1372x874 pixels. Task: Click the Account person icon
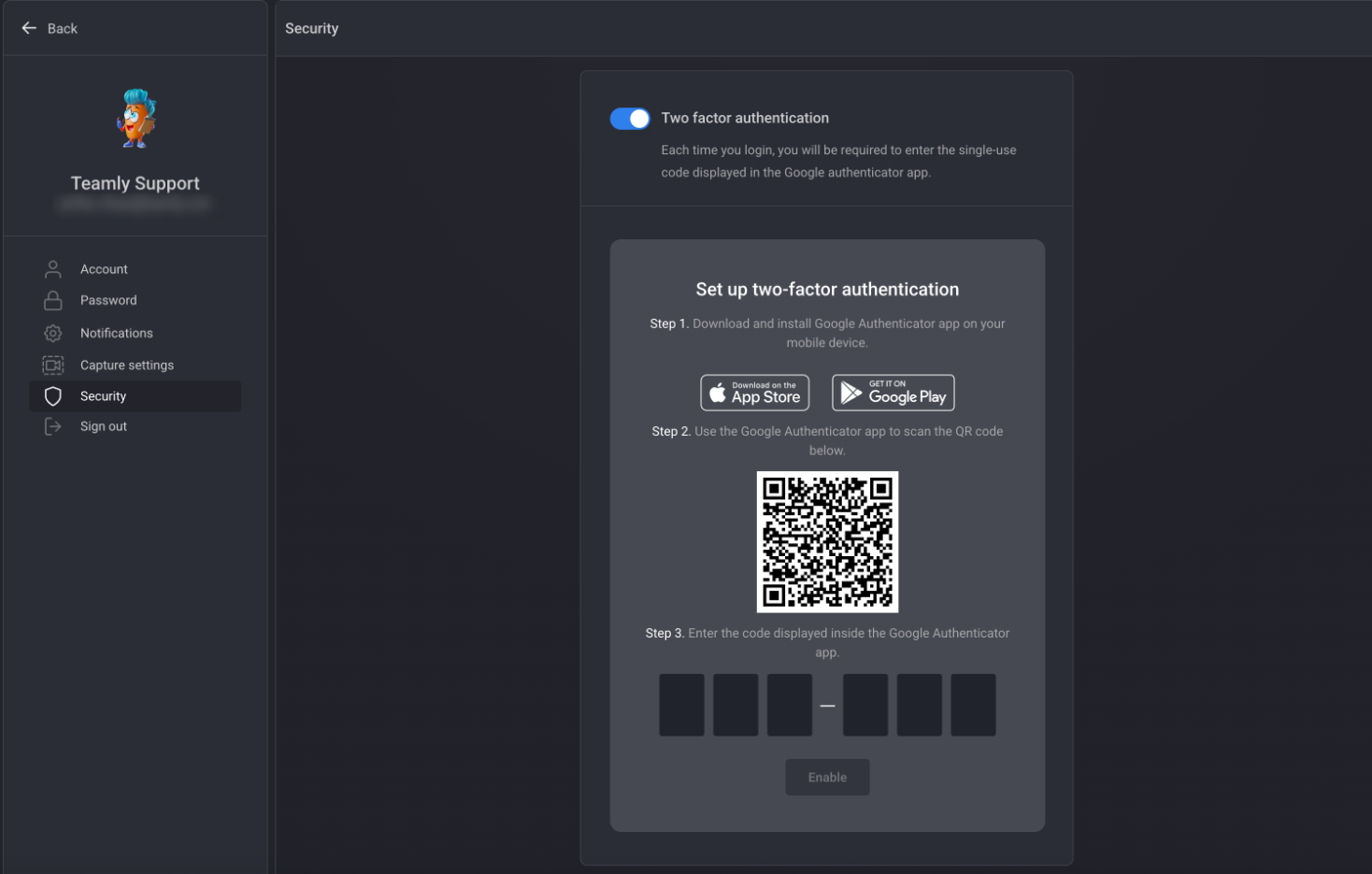click(x=53, y=269)
